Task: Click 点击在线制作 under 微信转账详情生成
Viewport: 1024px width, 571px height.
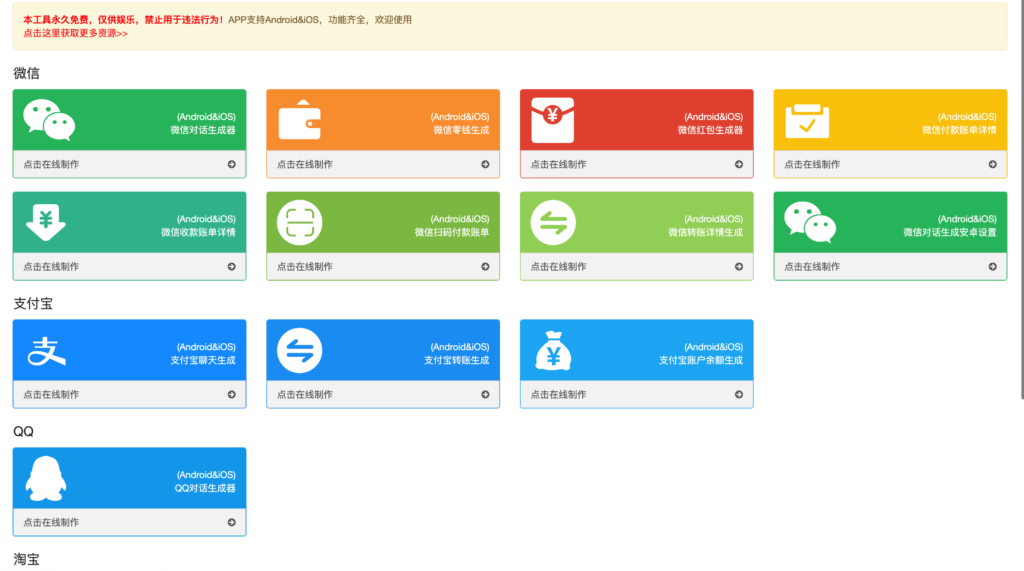Action: (x=558, y=267)
